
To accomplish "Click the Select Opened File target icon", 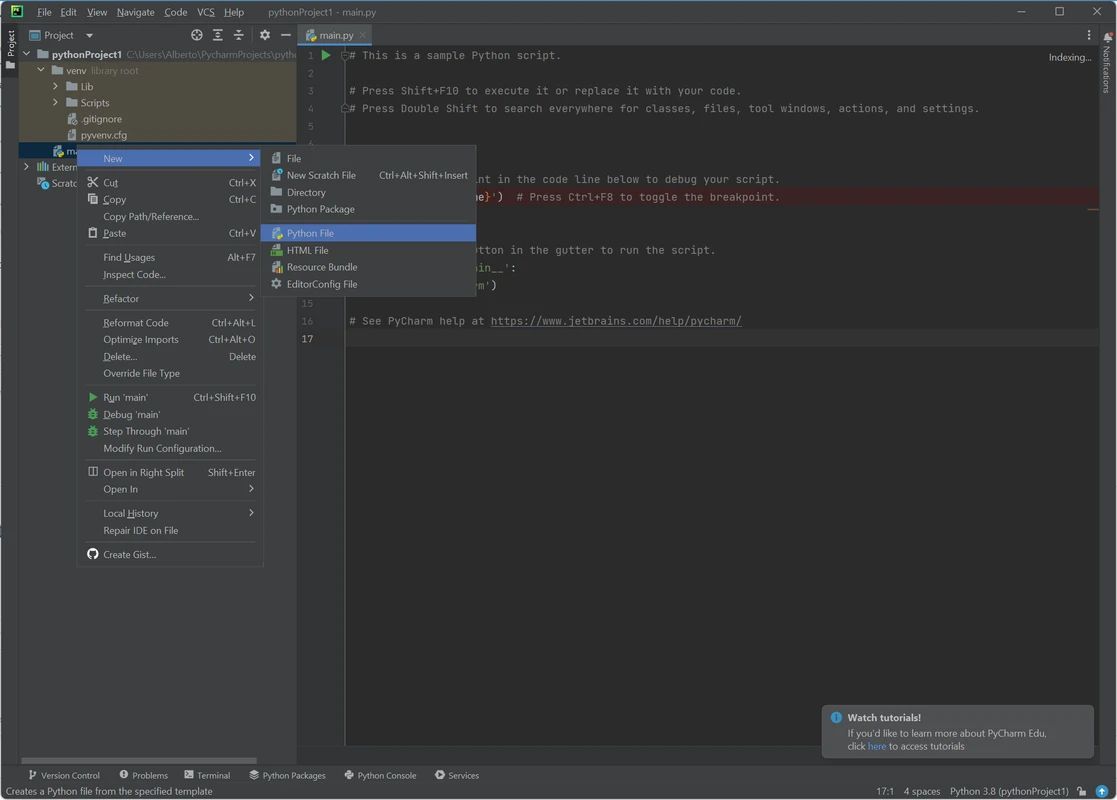I will pos(197,35).
